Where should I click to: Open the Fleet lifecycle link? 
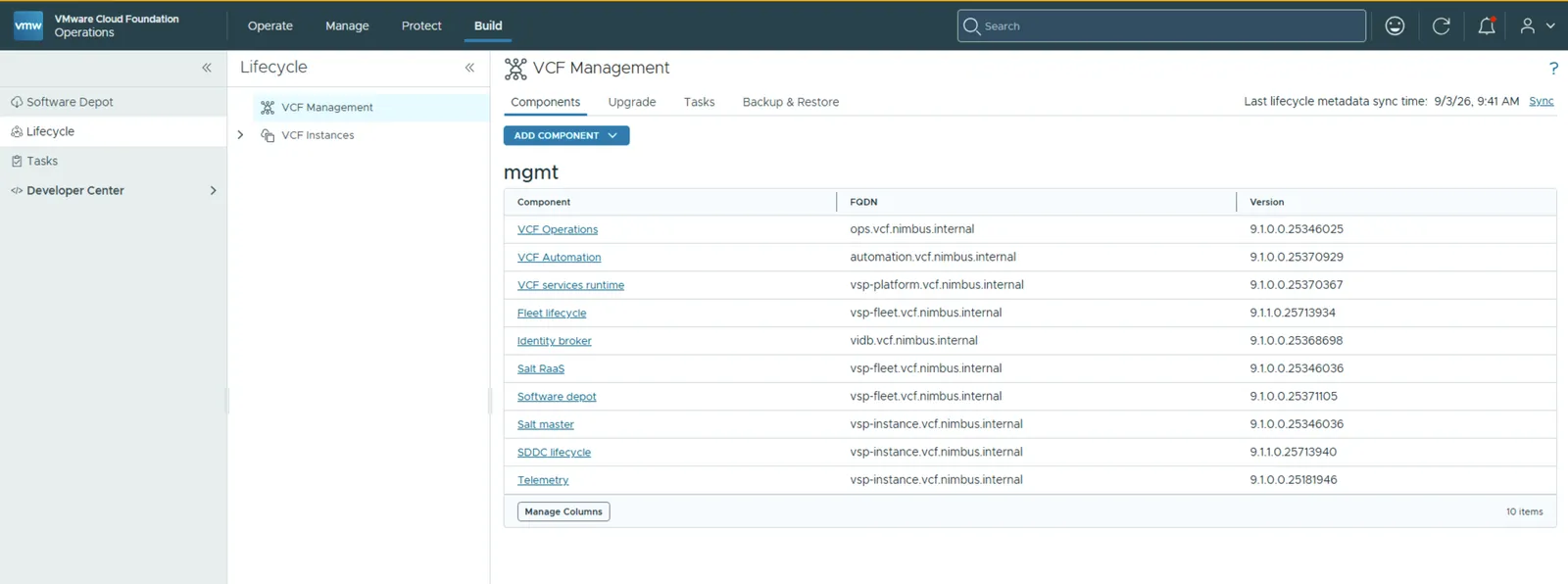(x=552, y=314)
